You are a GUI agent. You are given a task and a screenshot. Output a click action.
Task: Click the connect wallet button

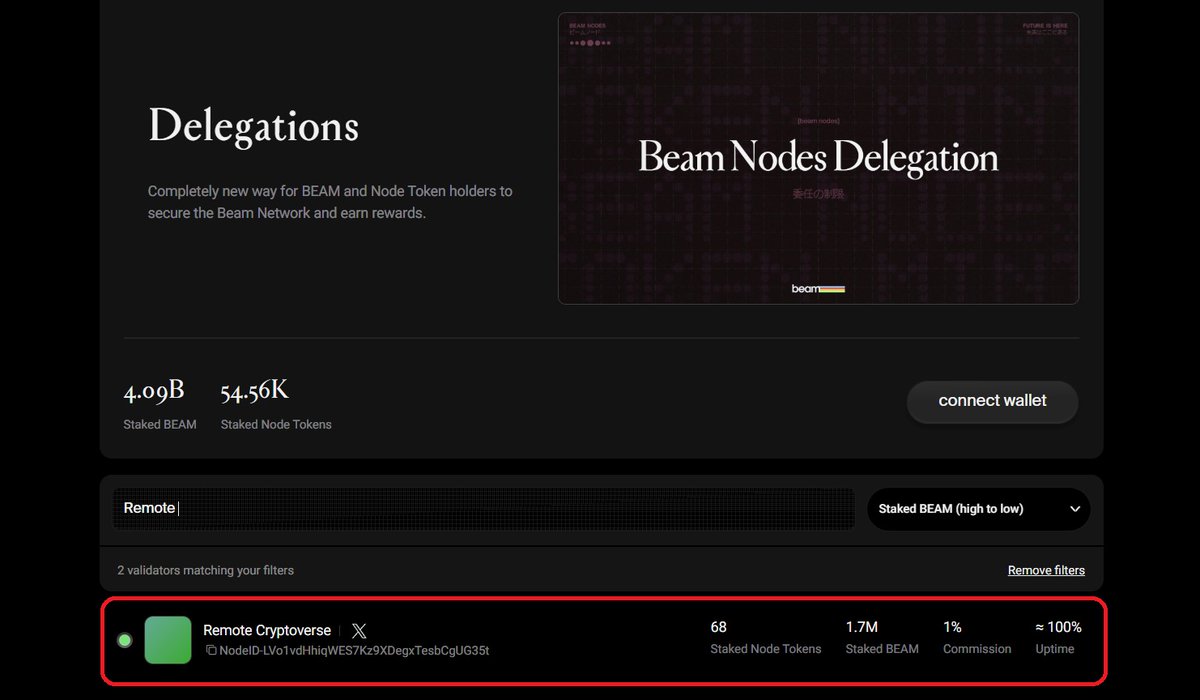pos(992,401)
